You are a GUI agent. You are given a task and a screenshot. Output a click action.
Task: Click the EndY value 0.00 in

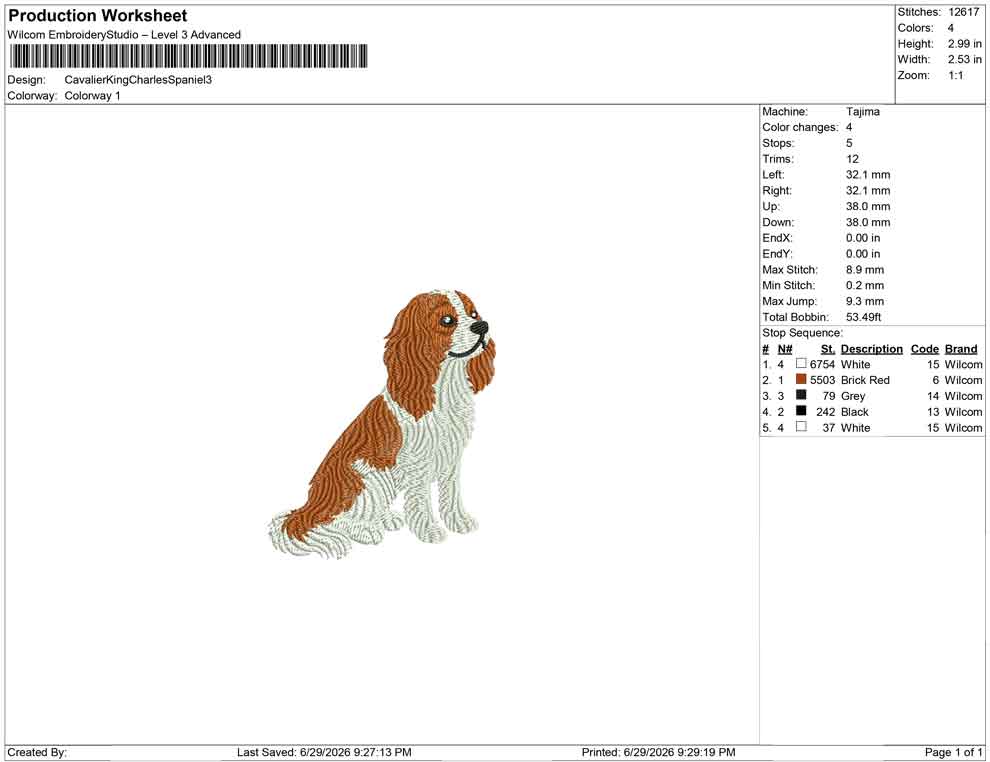[x=862, y=254]
